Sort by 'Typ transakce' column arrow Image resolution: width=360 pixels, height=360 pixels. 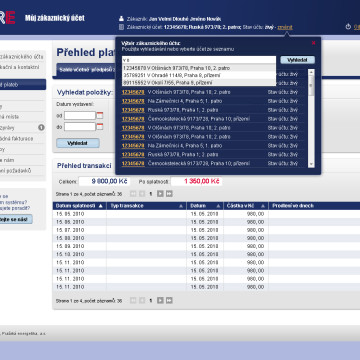[x=181, y=206]
